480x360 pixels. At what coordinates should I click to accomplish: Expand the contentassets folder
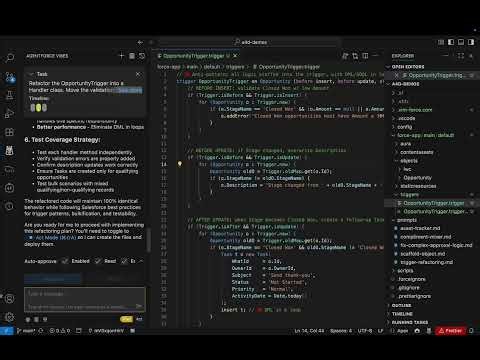tap(417, 152)
